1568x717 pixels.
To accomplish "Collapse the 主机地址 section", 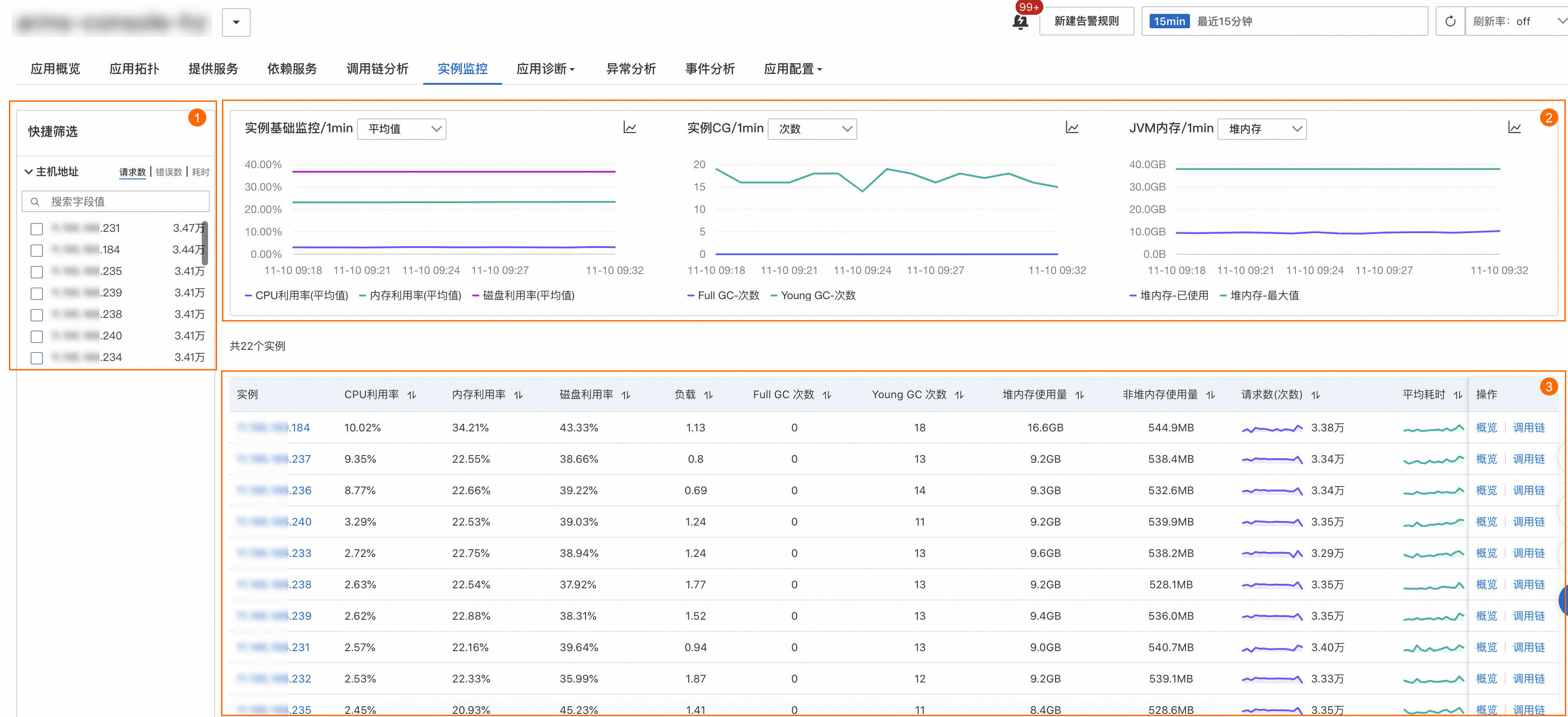I will (28, 172).
